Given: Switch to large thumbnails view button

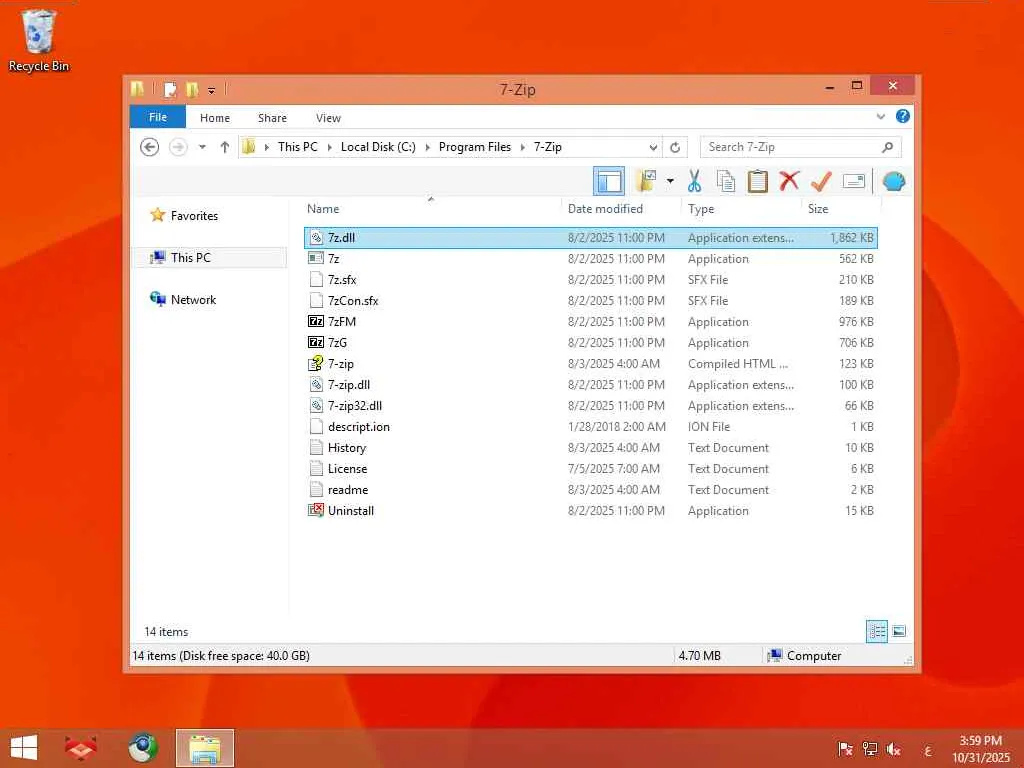Looking at the screenshot, I should click(899, 631).
